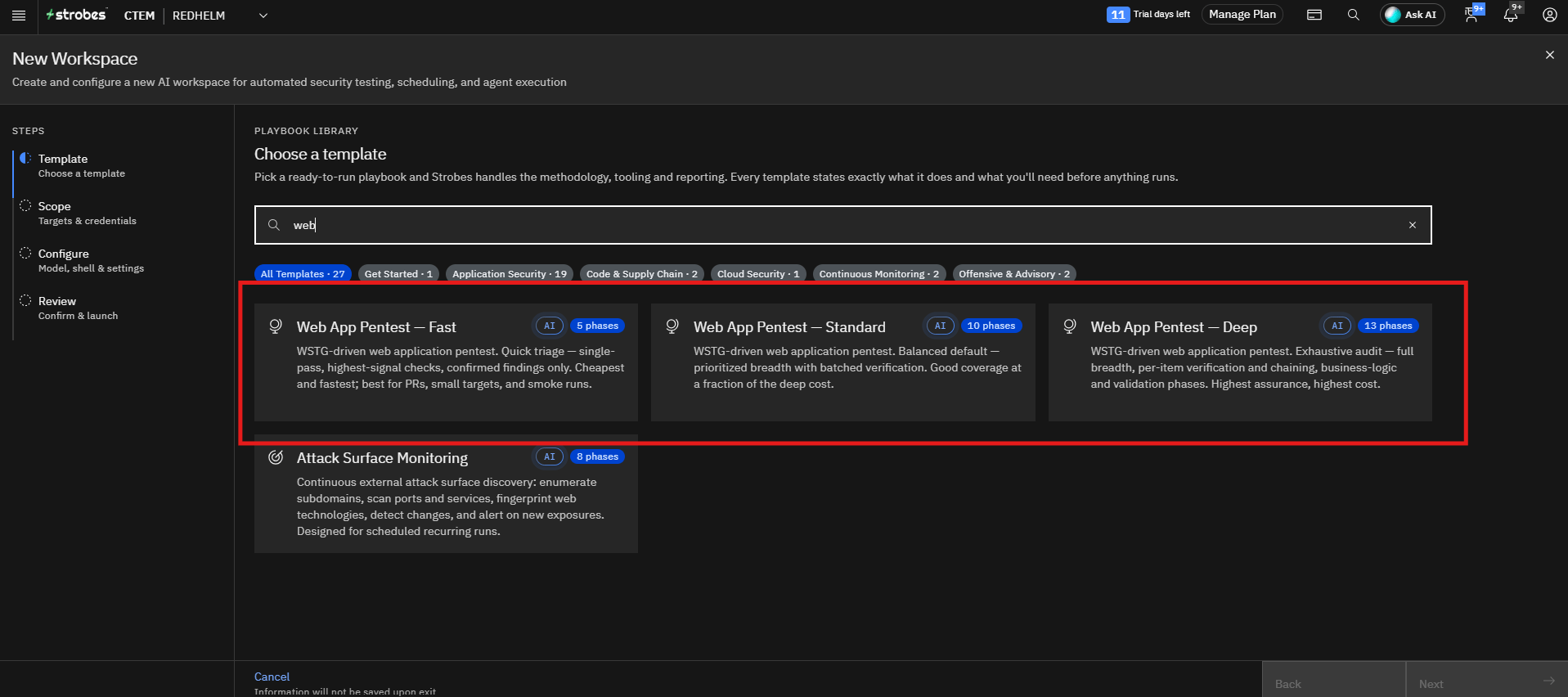The width and height of the screenshot is (1568, 697).
Task: Show the All Templates filter
Action: click(x=303, y=274)
